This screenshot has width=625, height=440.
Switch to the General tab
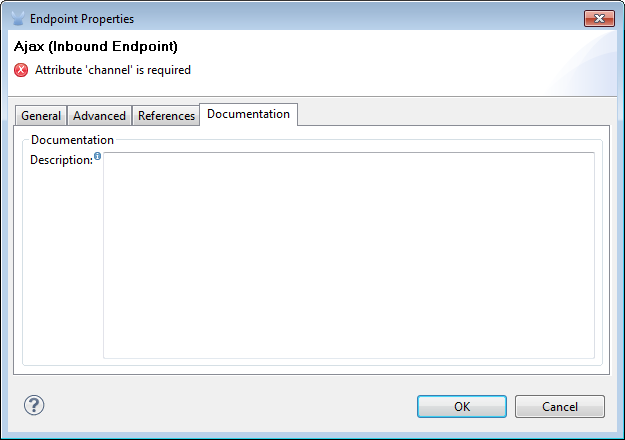(41, 116)
